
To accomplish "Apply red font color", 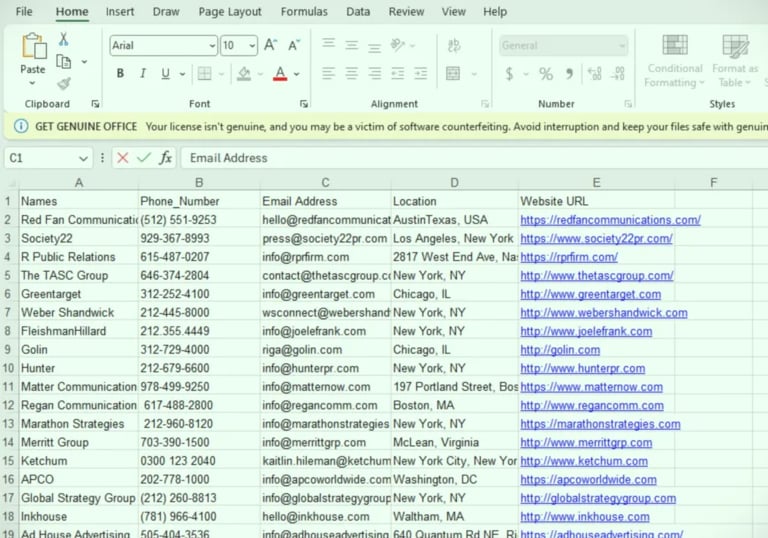I will point(280,73).
